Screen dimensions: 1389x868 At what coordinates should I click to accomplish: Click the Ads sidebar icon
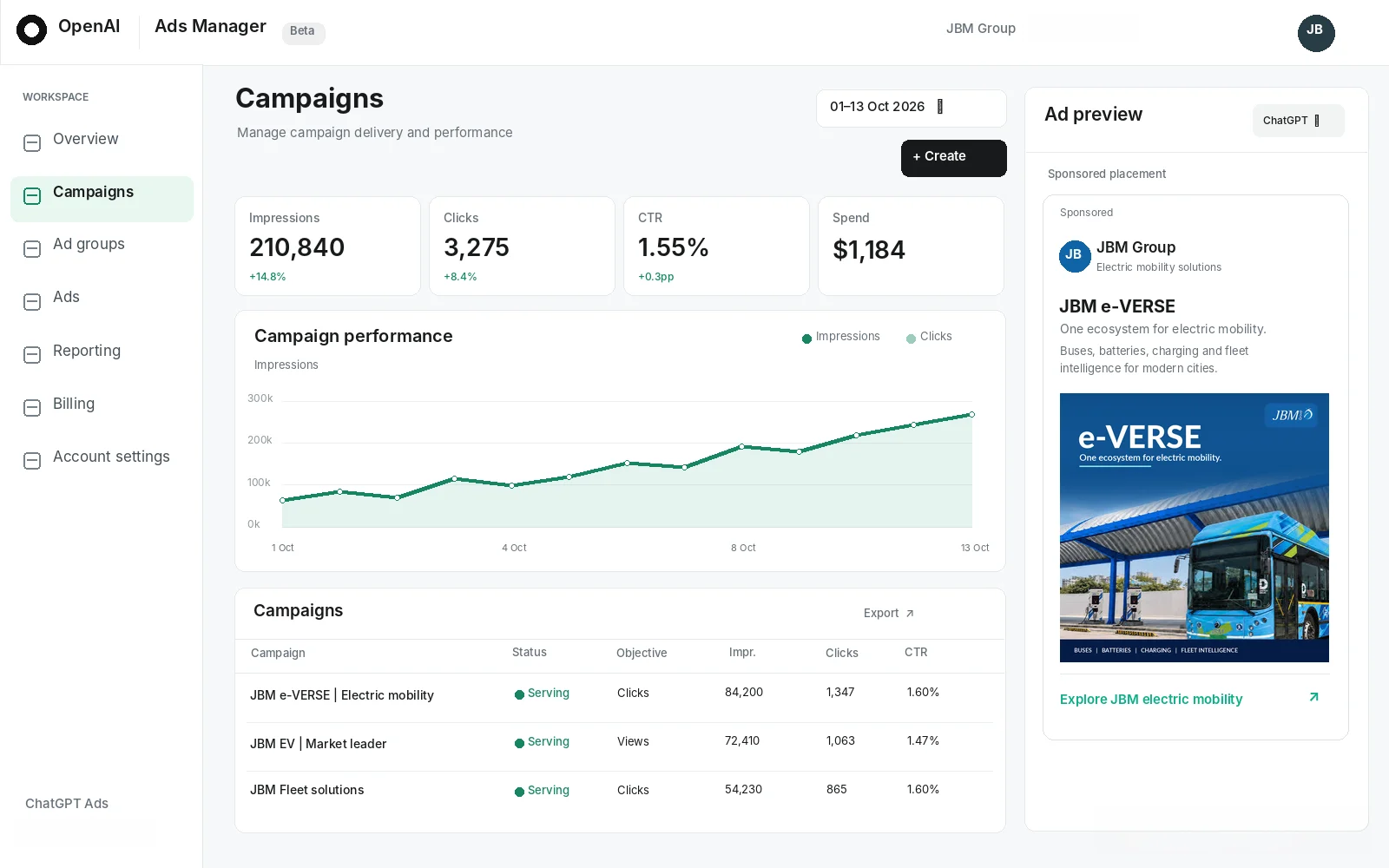(32, 302)
